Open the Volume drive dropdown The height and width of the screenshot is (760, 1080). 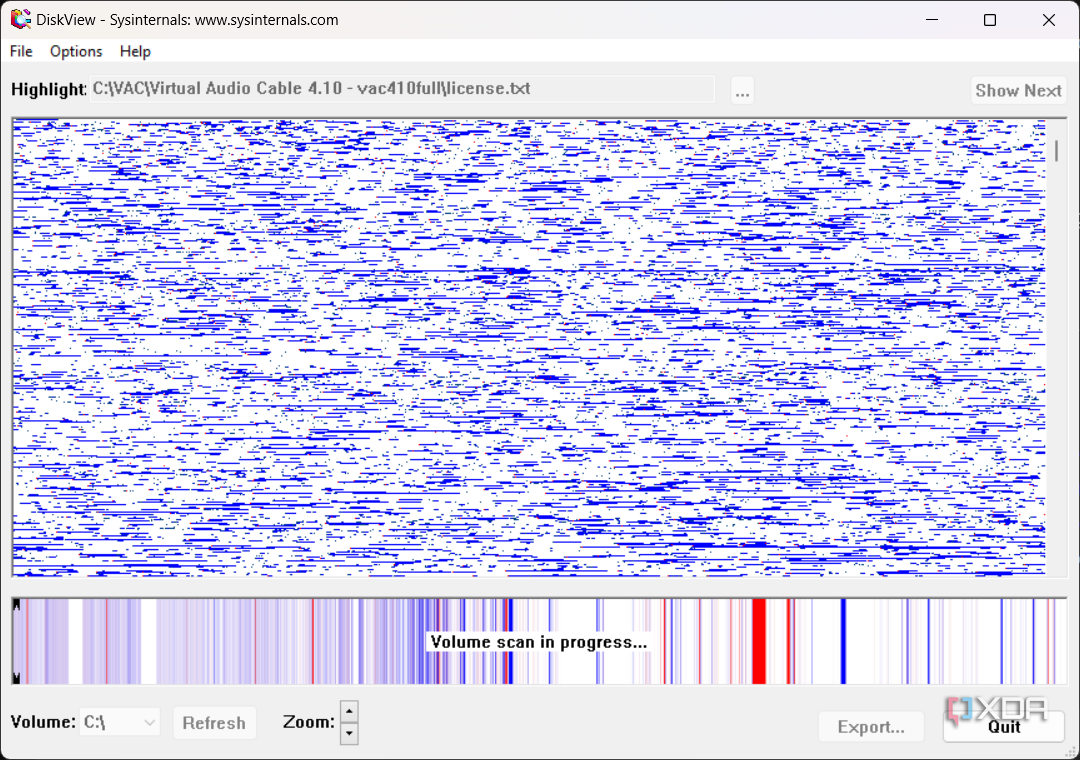pos(120,722)
